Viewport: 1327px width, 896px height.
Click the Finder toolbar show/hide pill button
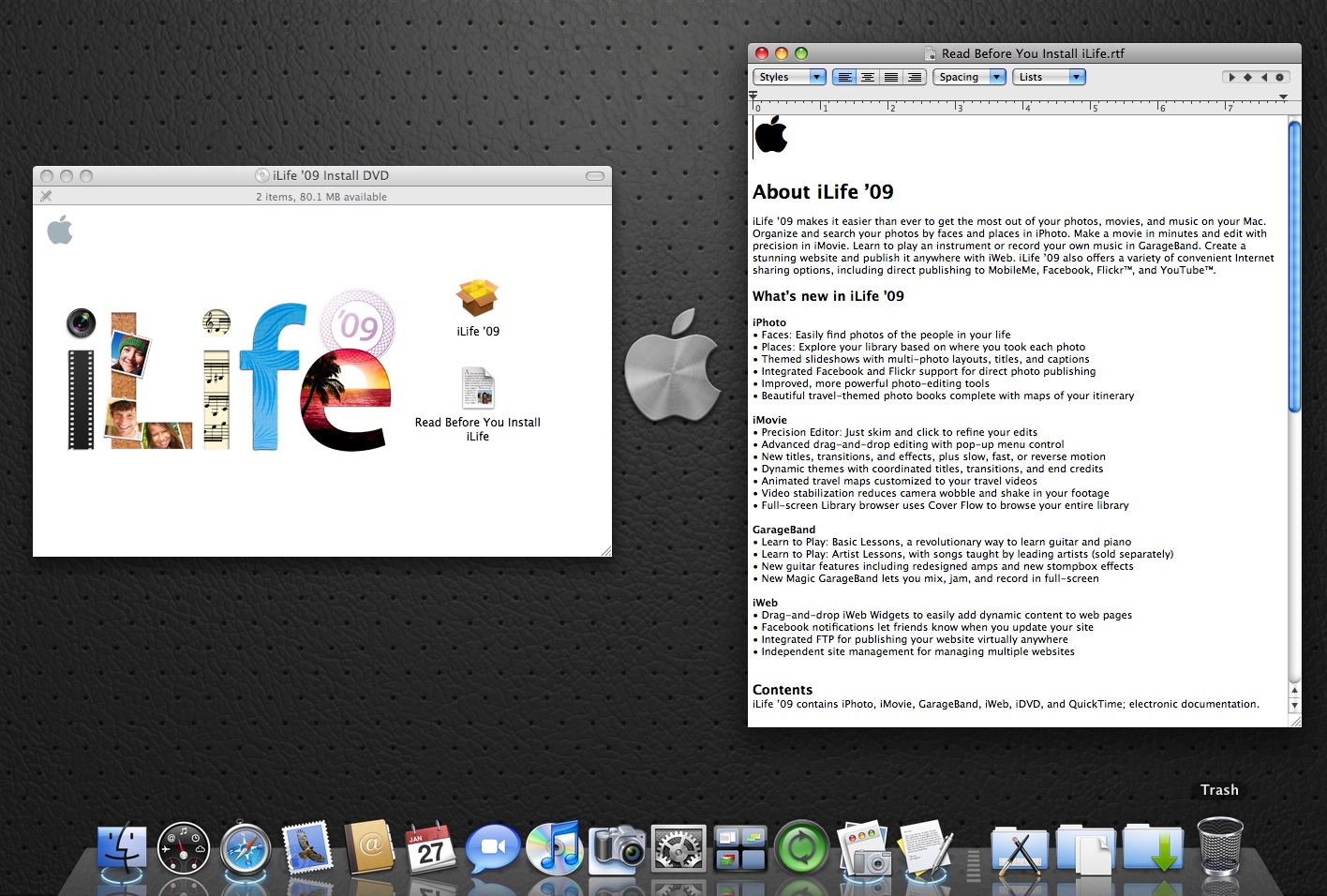pyautogui.click(x=595, y=176)
